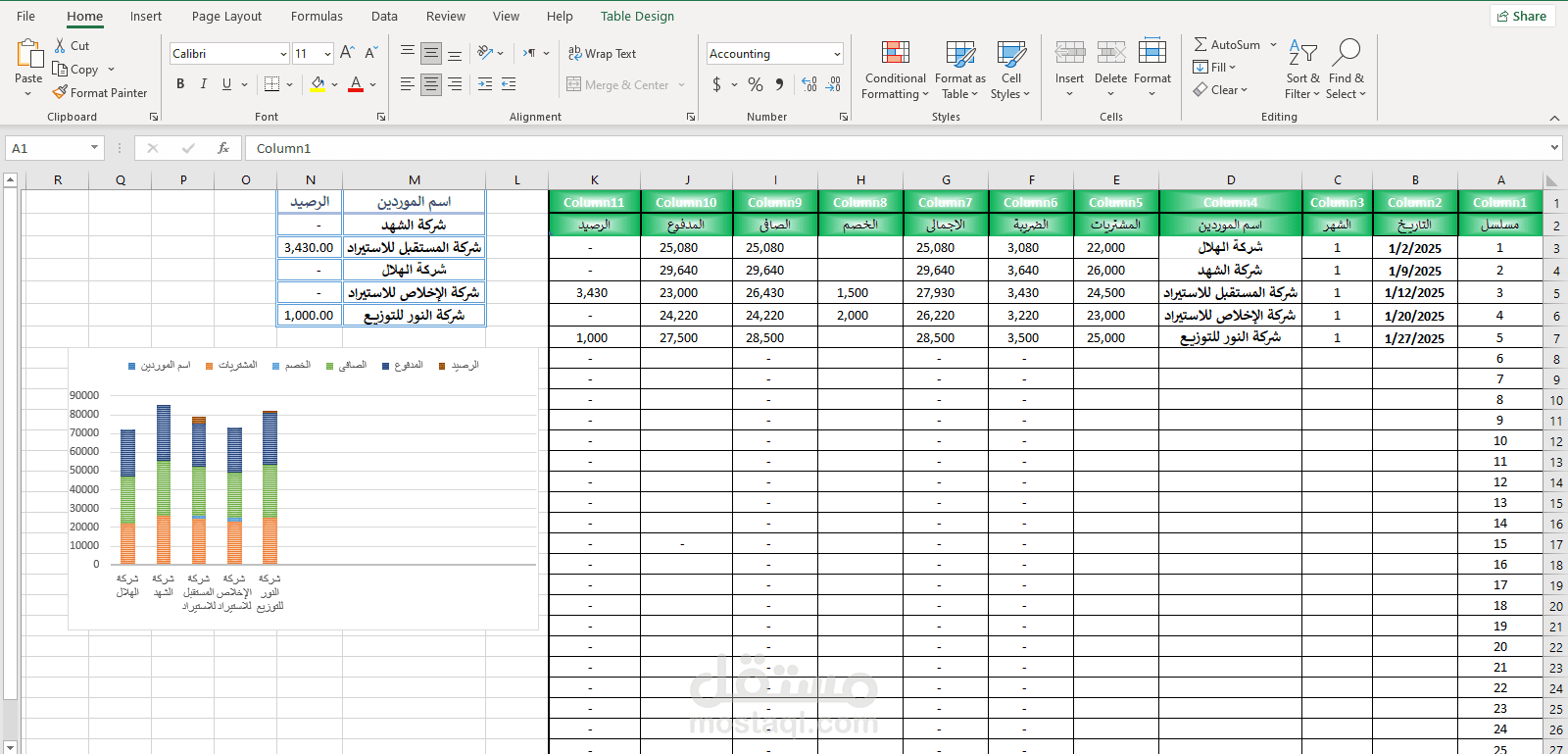
Task: Open Format as Table gallery
Action: [x=960, y=71]
